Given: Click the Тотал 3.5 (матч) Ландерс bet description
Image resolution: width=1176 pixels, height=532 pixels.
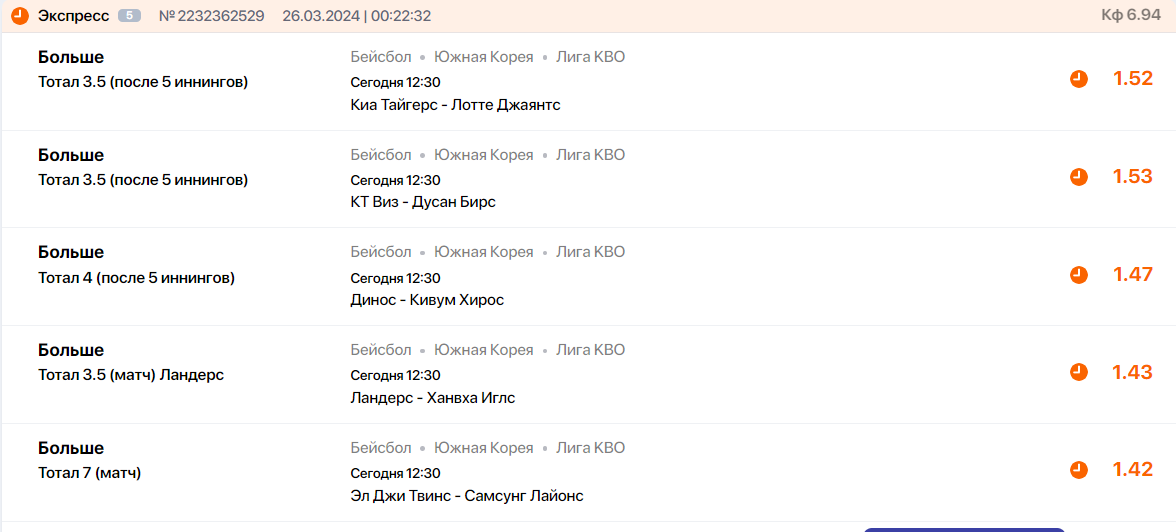Looking at the screenshot, I should point(131,375).
